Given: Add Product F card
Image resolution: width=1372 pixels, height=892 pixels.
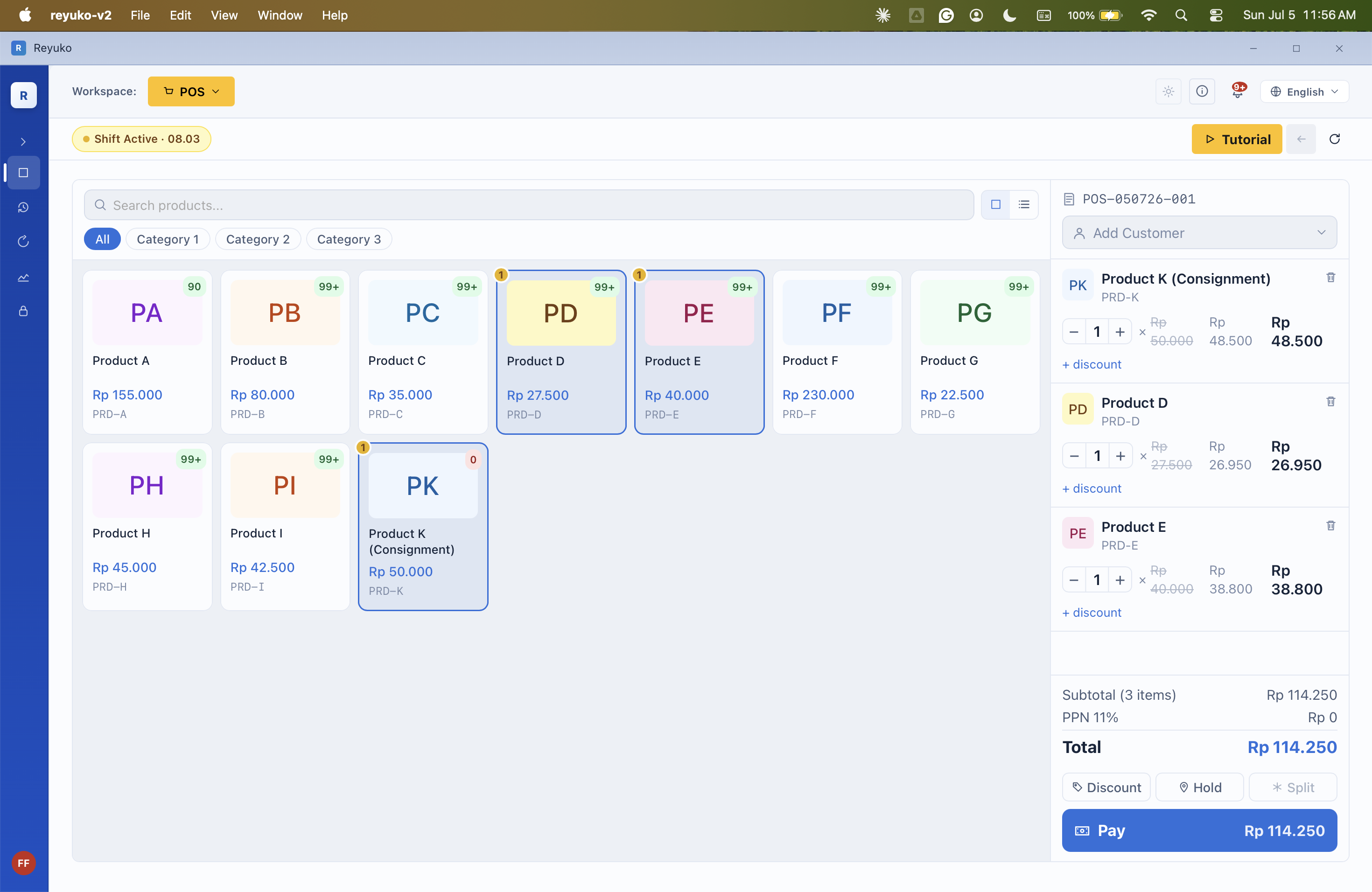Looking at the screenshot, I should 837,352.
